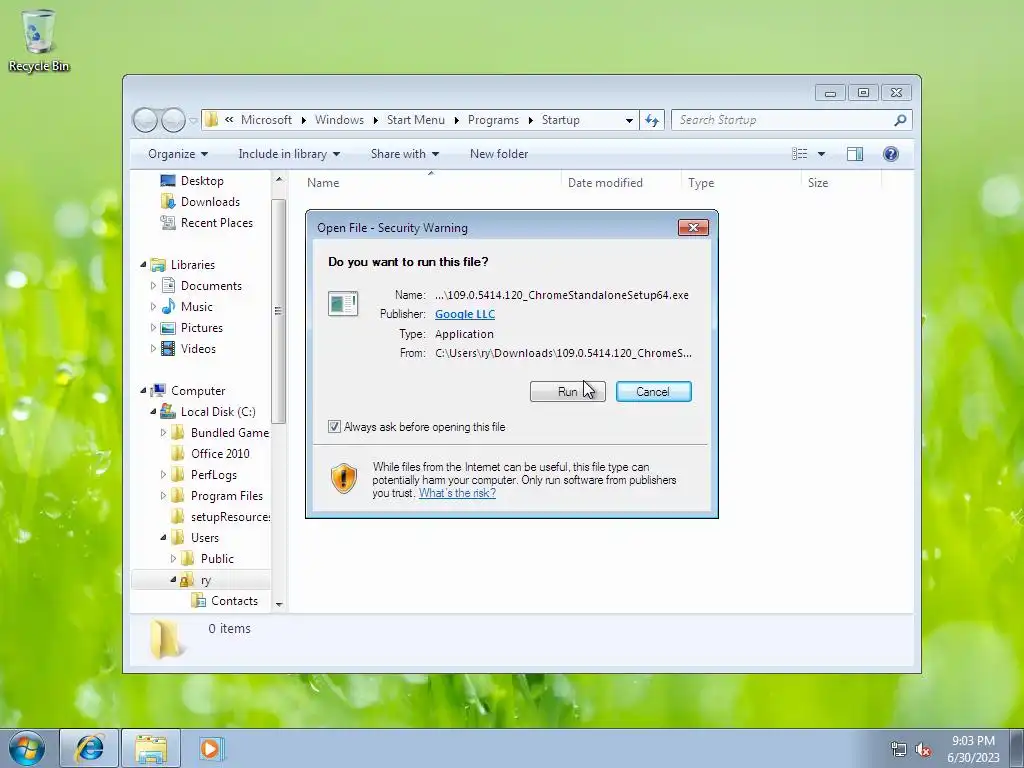Viewport: 1024px width, 768px height.
Task: Collapse the Users folder node
Action: (163, 537)
